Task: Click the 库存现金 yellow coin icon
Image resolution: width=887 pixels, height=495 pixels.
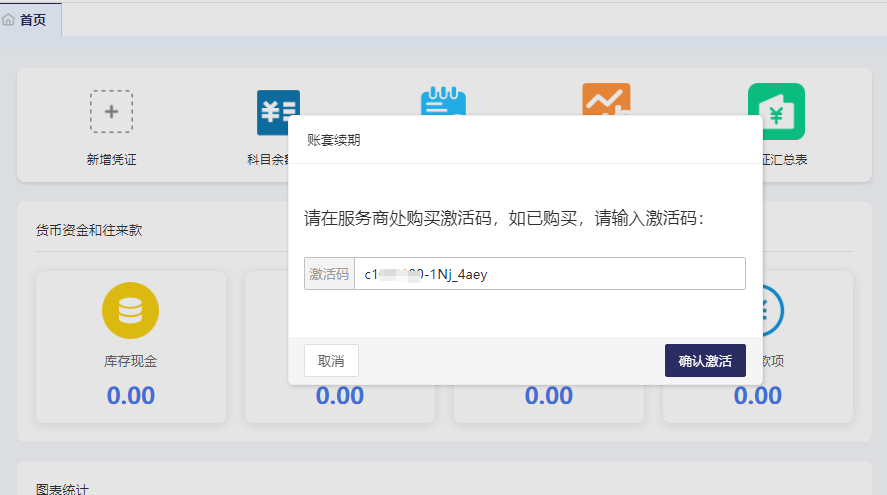Action: [131, 311]
